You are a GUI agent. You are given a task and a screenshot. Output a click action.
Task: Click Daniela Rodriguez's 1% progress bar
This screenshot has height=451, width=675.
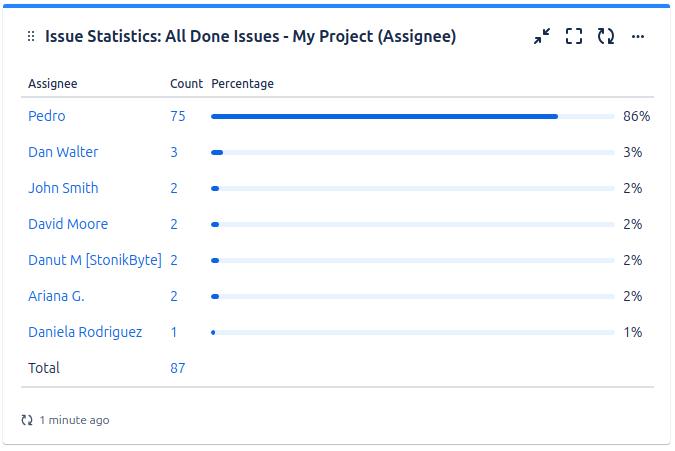coord(412,333)
